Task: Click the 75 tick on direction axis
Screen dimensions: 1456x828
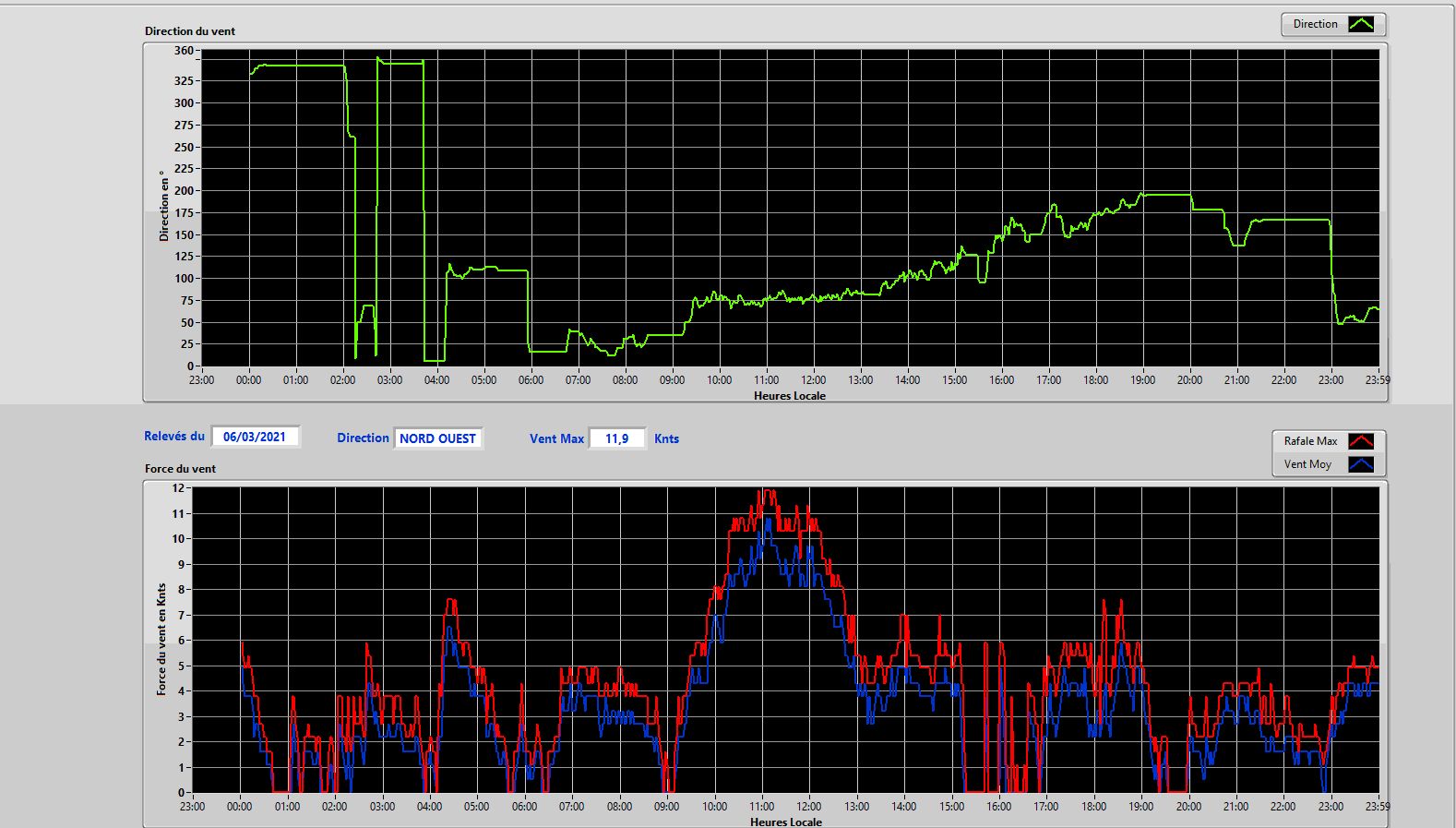Action: [x=187, y=301]
